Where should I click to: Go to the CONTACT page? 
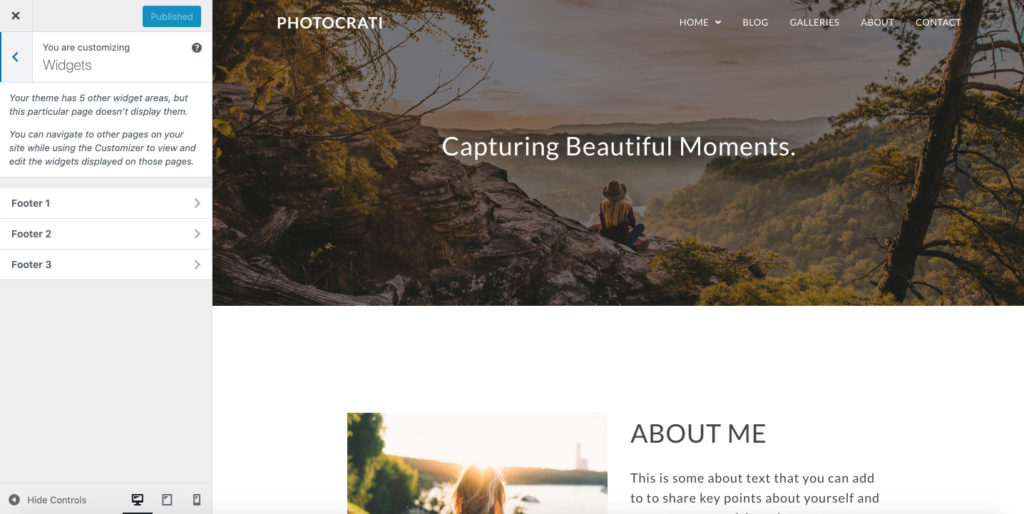coord(938,22)
